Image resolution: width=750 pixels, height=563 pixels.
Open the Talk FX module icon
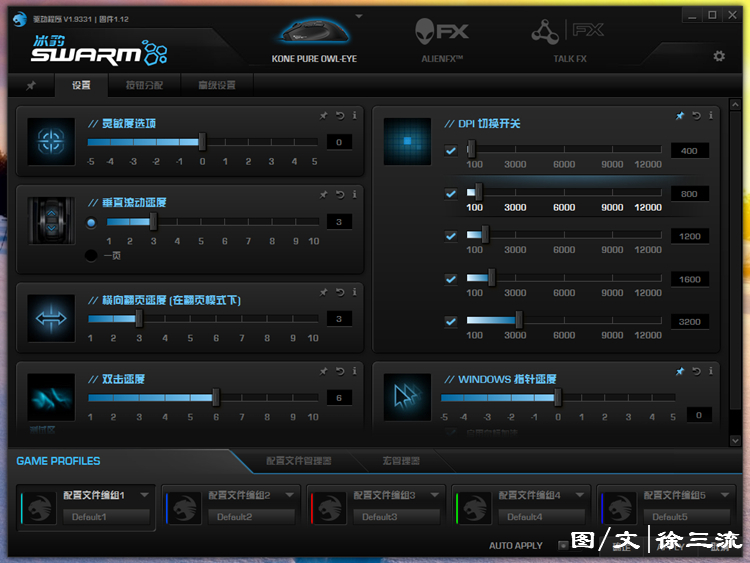click(568, 34)
